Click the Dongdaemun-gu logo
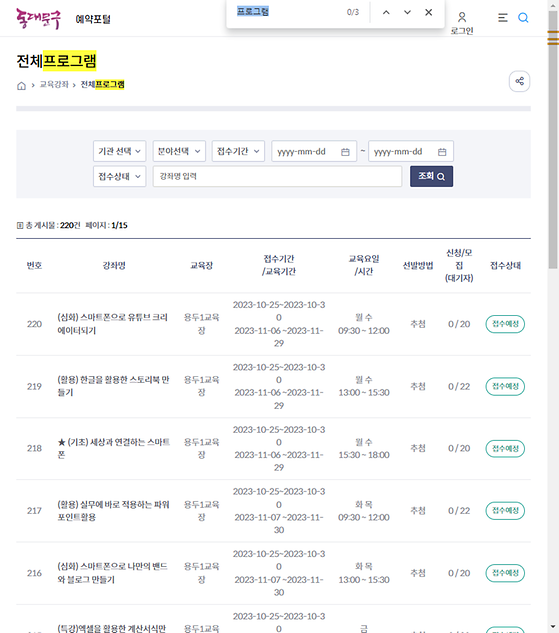 coord(38,19)
